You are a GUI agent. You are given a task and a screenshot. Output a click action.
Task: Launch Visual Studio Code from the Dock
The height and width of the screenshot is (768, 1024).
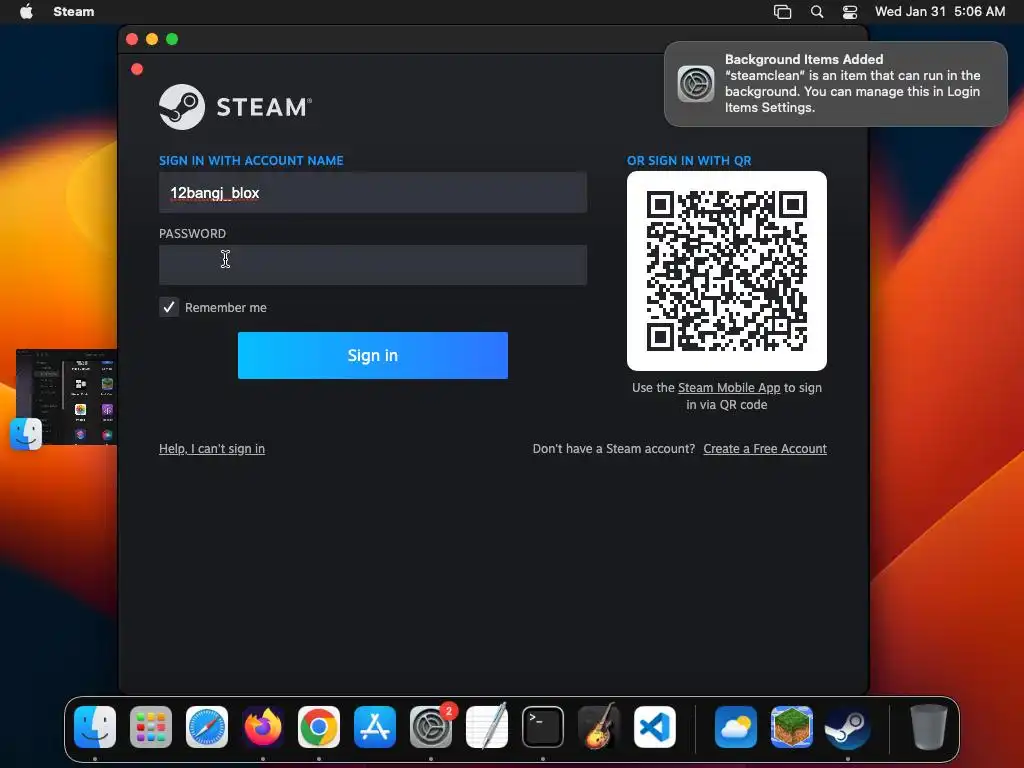655,727
